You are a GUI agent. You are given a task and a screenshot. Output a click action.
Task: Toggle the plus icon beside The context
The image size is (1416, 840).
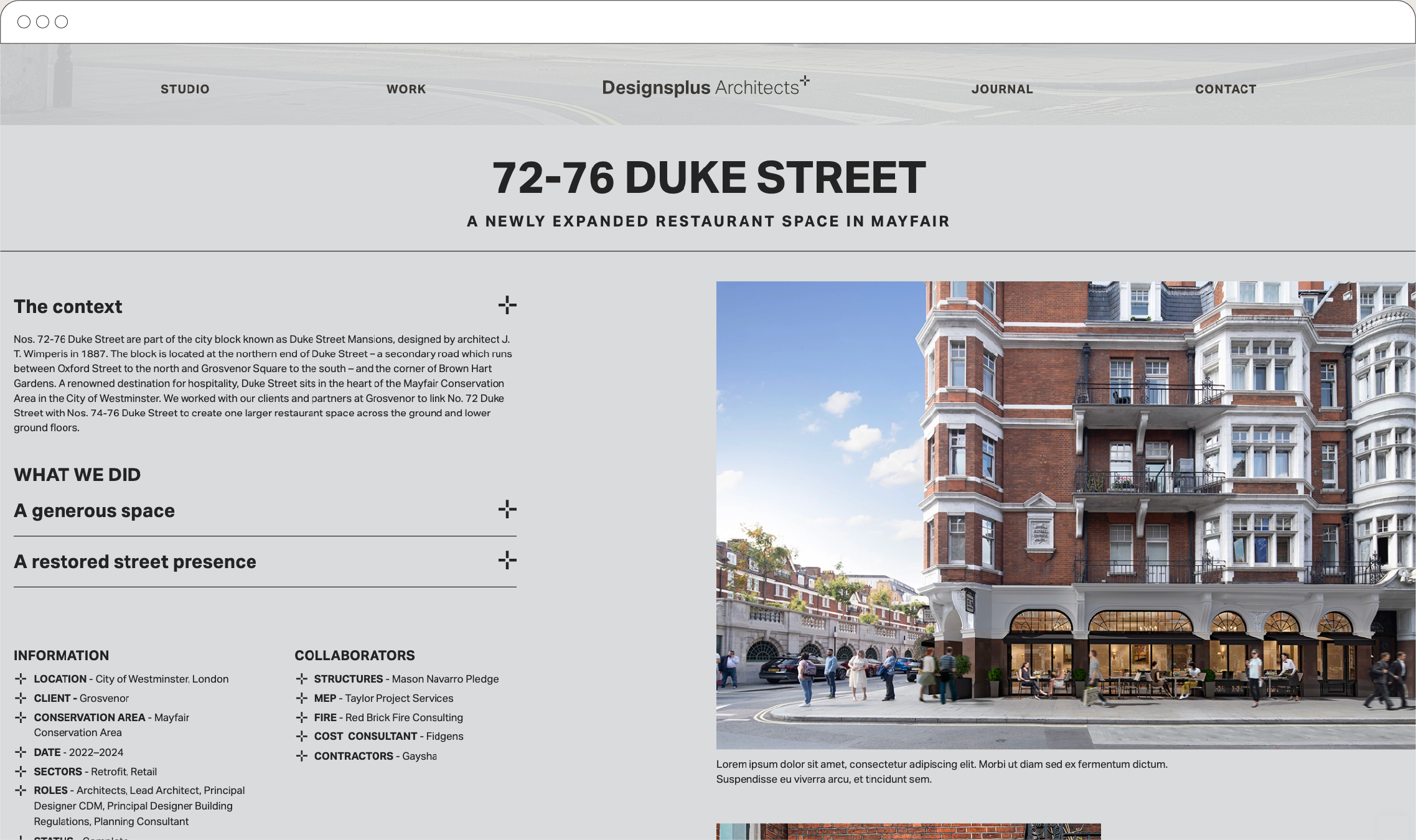click(507, 305)
